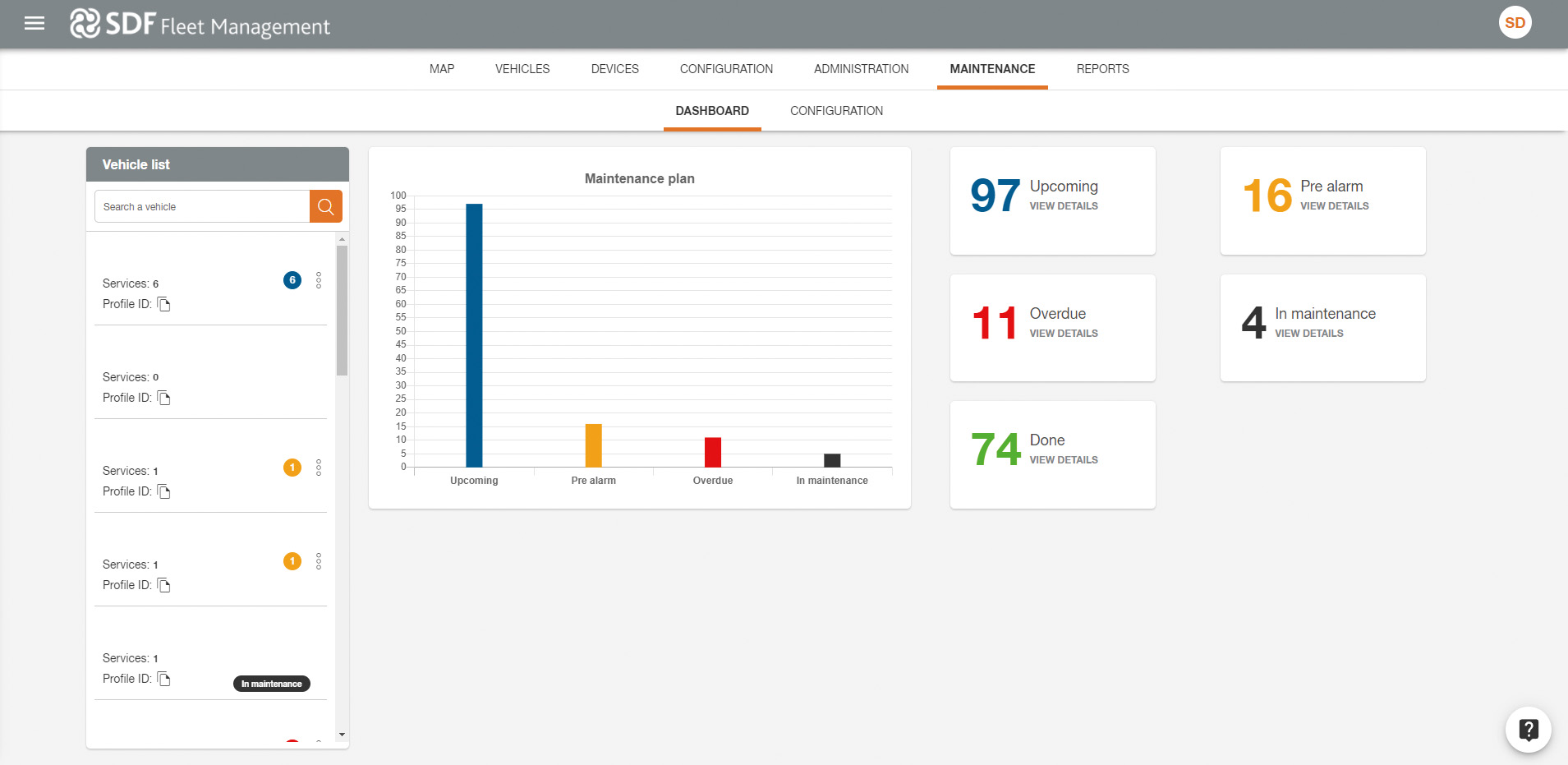Click the vehicle list scroll-up arrow
This screenshot has width=1568, height=765.
pyautogui.click(x=342, y=239)
